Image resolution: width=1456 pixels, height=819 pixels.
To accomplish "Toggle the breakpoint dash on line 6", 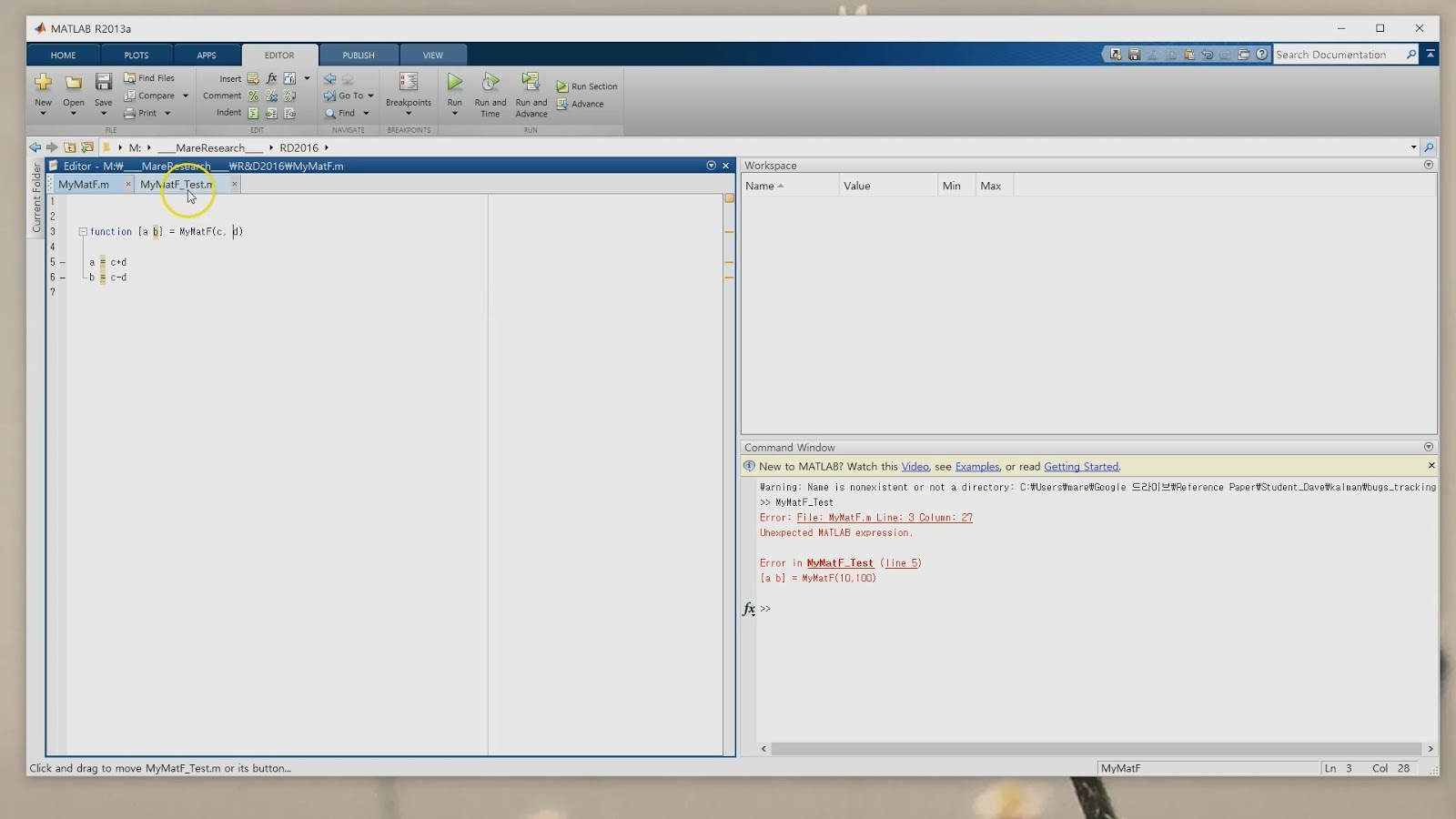I will (63, 278).
